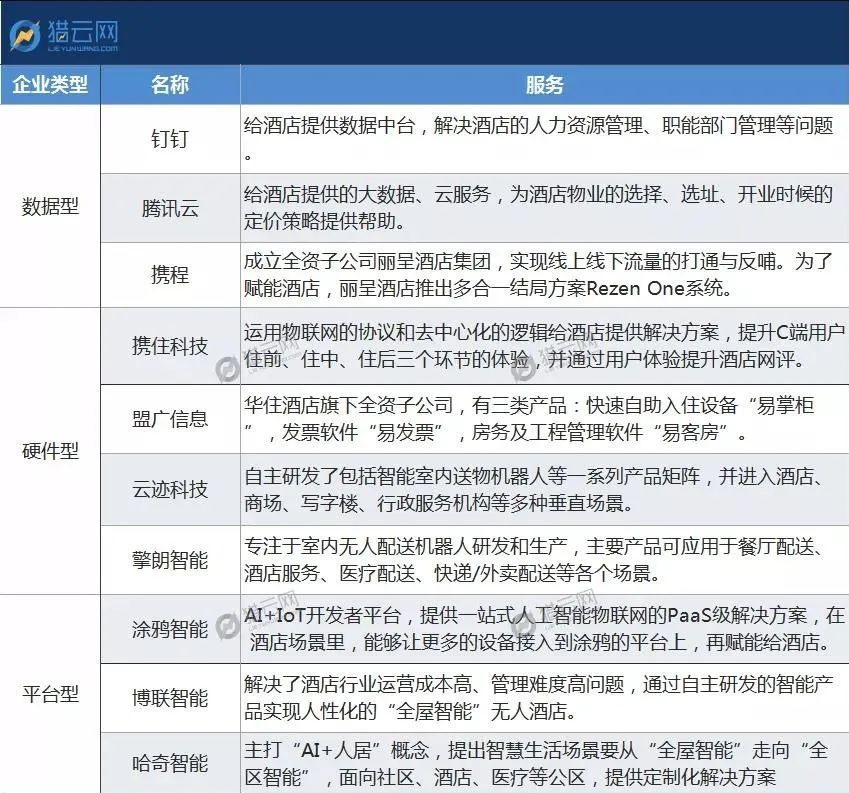Viewport: 849px width, 793px height.
Task: Click 腾讯云 service text about 大数据、云服务
Action: (538, 207)
